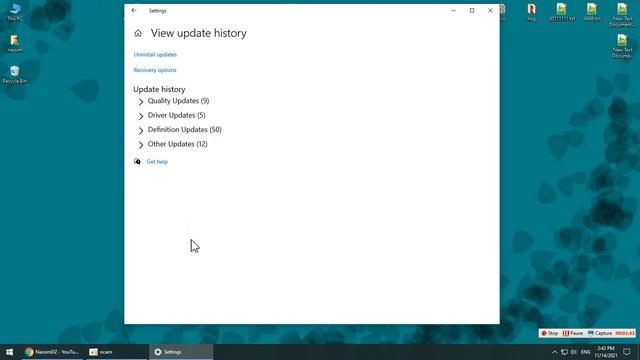640x360 pixels.
Task: Click the Home icon beside View update history
Action: 138,33
